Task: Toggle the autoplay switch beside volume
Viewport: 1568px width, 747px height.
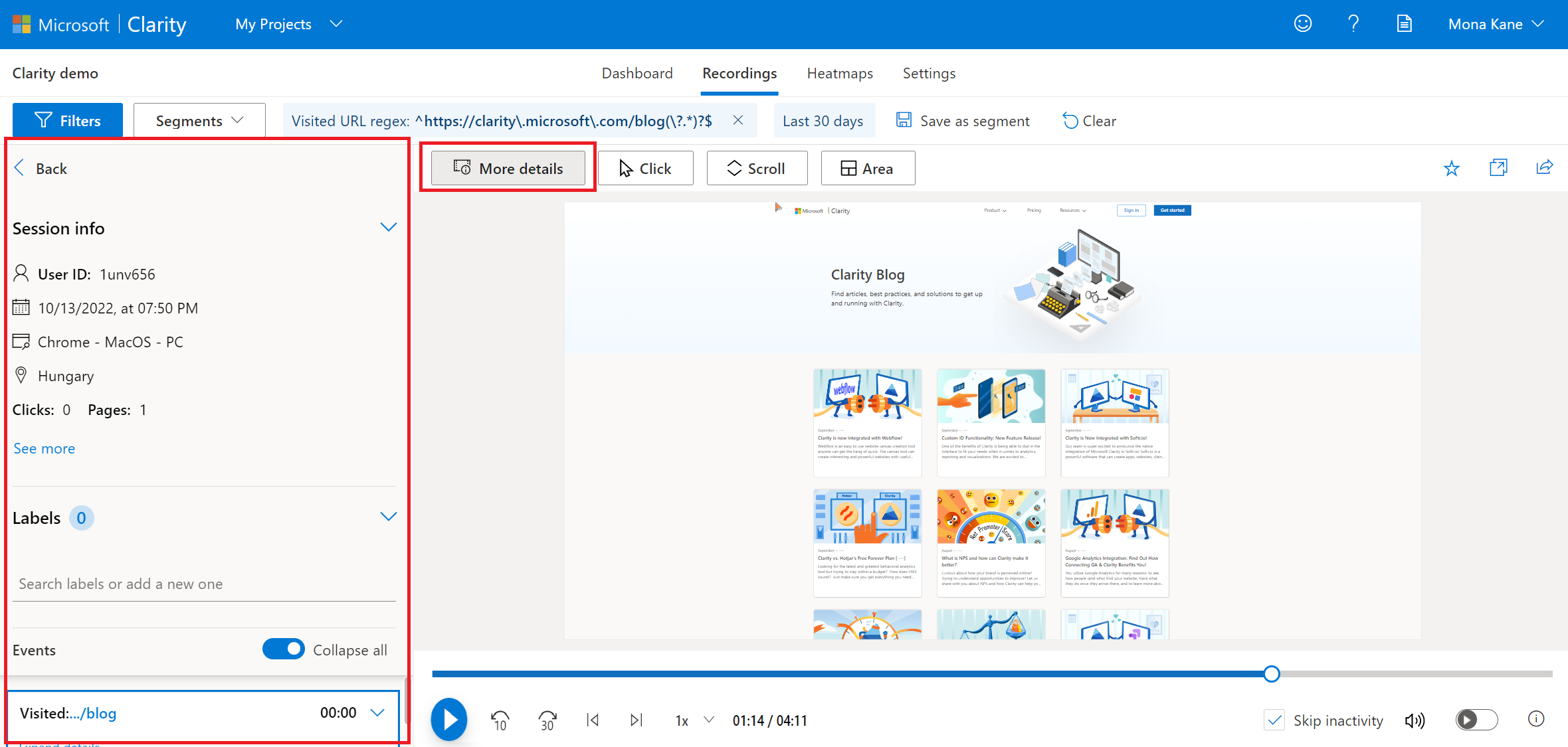Action: (1477, 720)
